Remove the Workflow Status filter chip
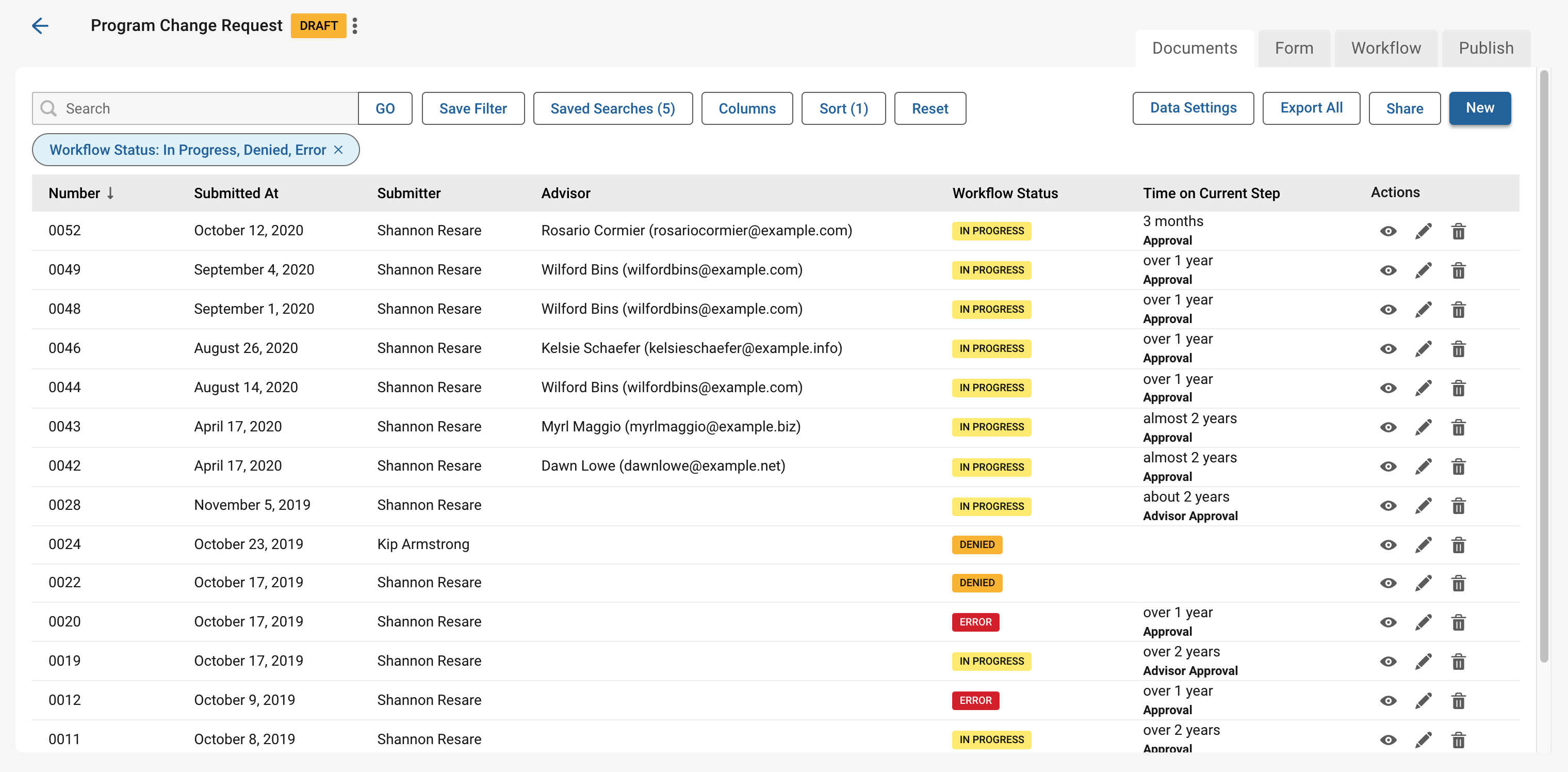Screen dimensions: 1568x772 pyautogui.click(x=339, y=150)
